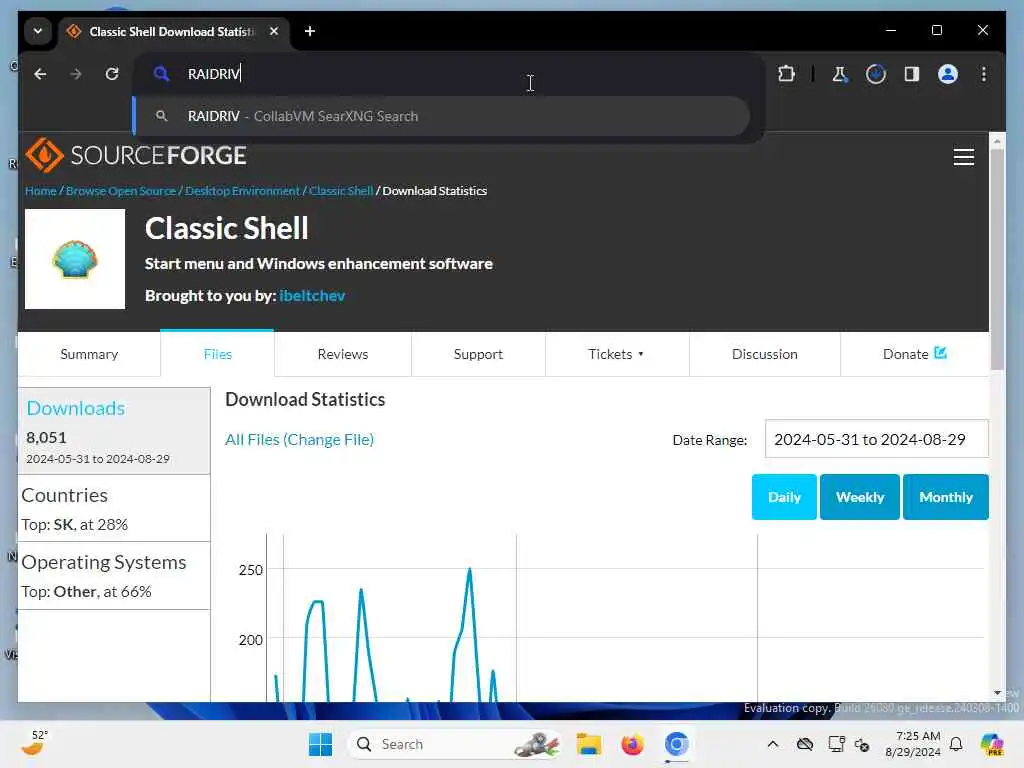The width and height of the screenshot is (1024, 768).
Task: Open Firefox from the taskbar
Action: 632,744
